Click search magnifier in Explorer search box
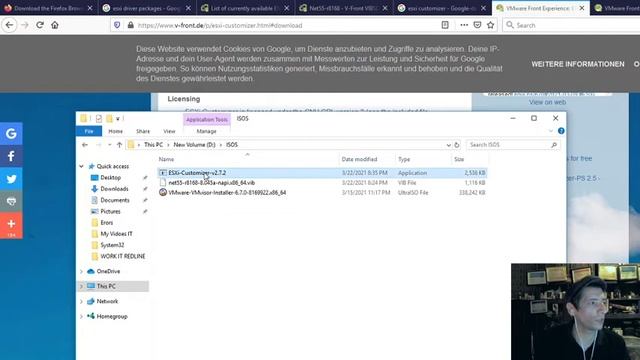This screenshot has width=640, height=360. 554,145
